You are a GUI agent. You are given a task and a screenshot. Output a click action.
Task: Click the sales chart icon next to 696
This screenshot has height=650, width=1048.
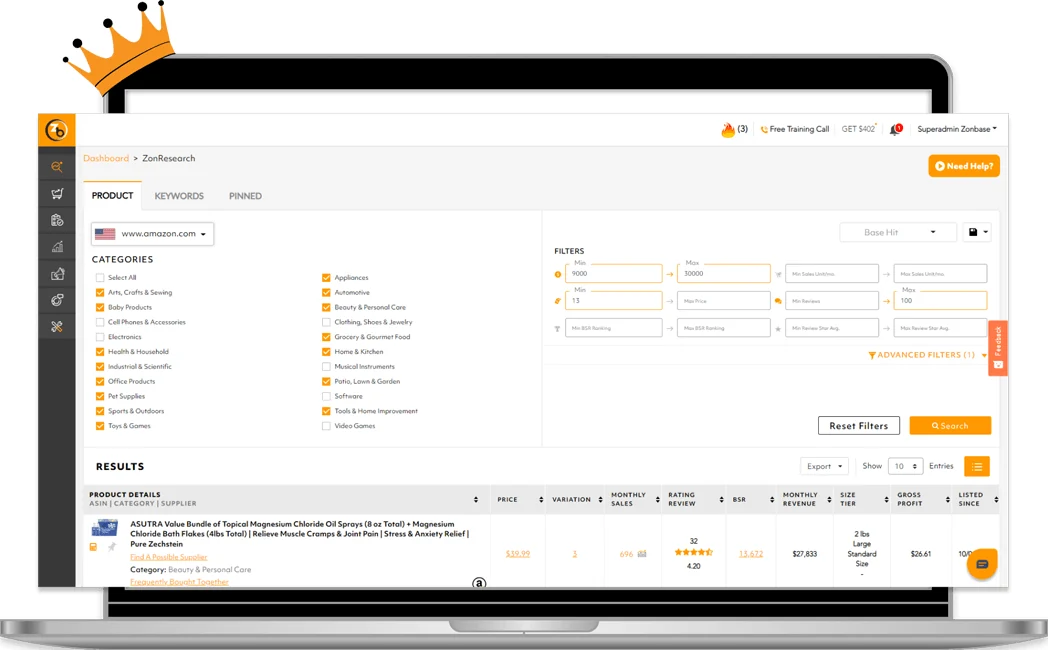(642, 554)
